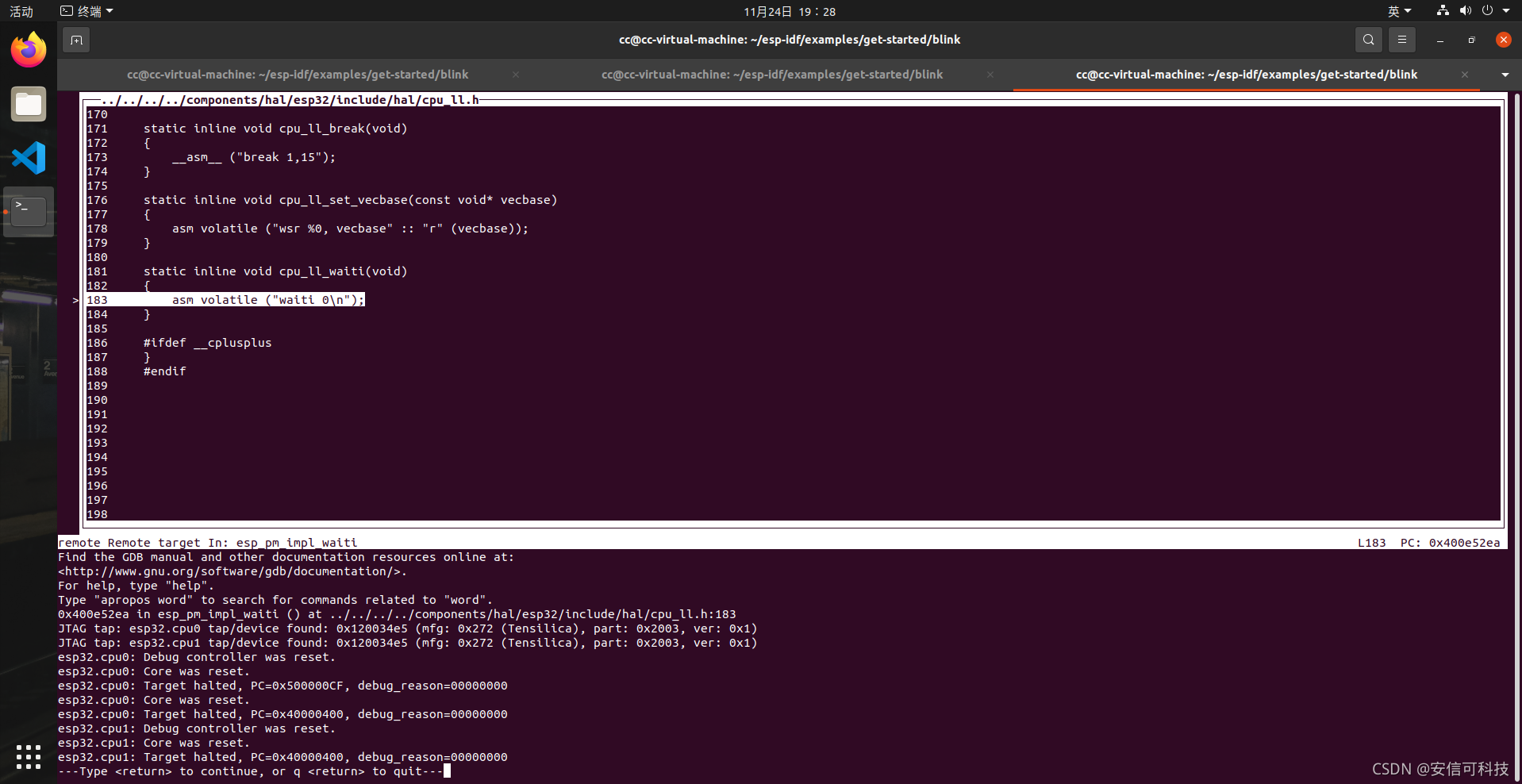Click line number 170 in source pane
The width and height of the screenshot is (1522, 784).
pos(97,114)
